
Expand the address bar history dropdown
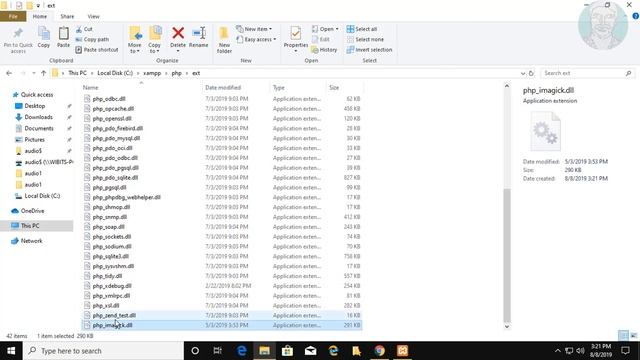pos(522,73)
